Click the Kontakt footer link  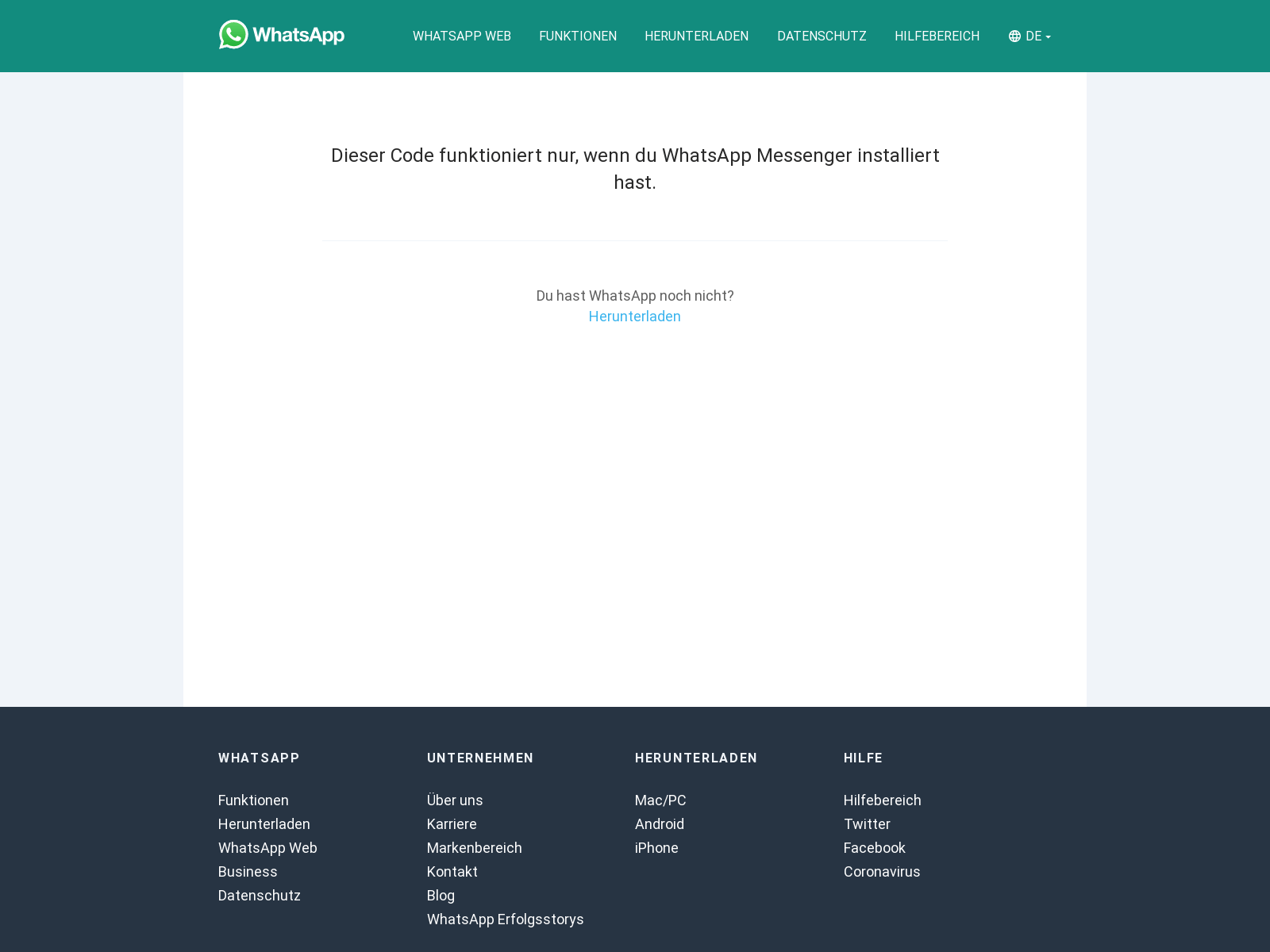pos(452,872)
